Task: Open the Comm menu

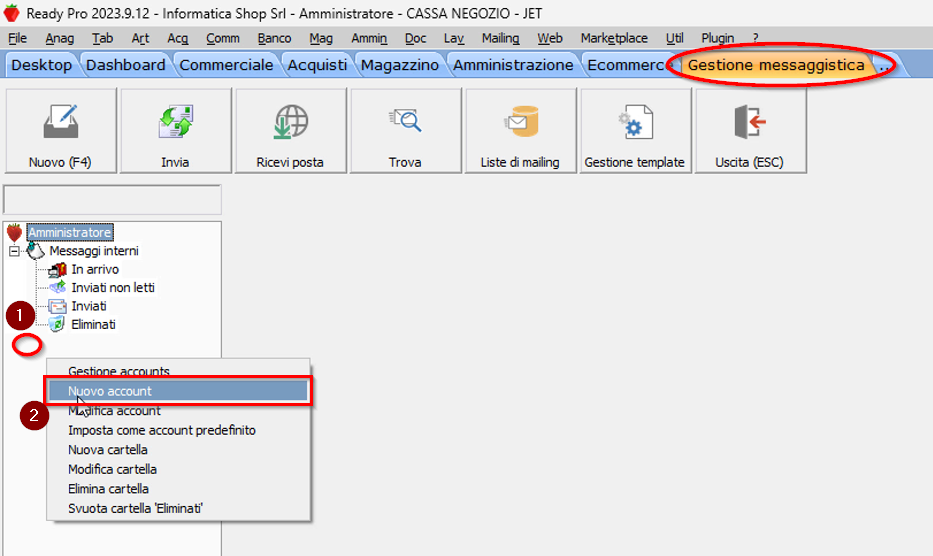Action: [x=223, y=38]
